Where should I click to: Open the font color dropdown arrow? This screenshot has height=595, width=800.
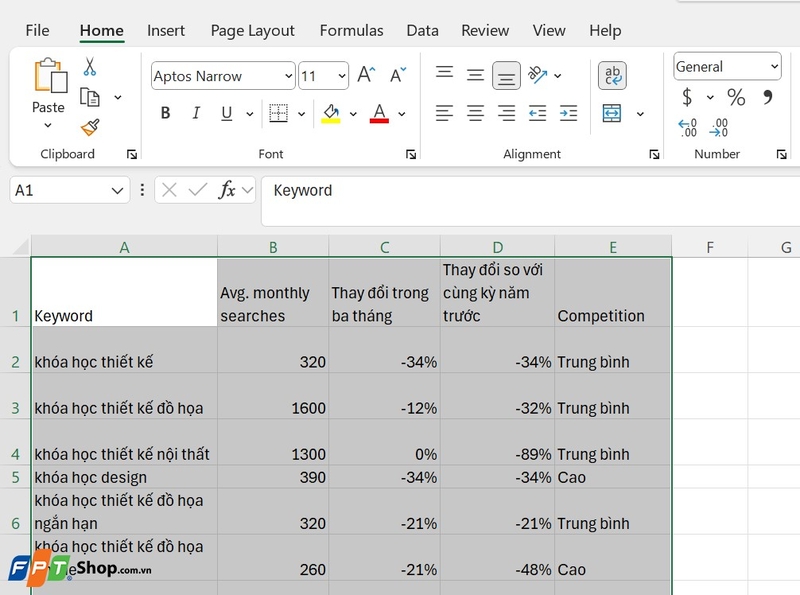tap(402, 114)
